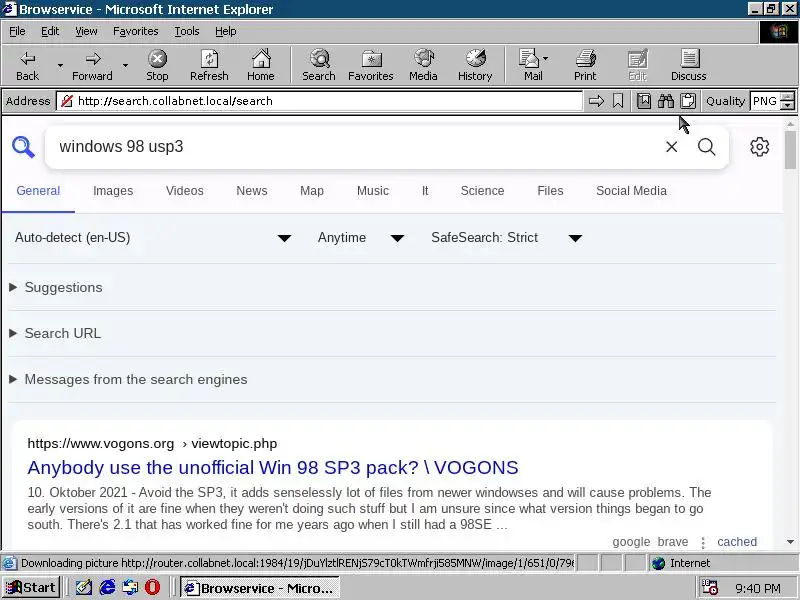Launch Opera from the quick launch bar
The image size is (800, 600).
coord(152,588)
